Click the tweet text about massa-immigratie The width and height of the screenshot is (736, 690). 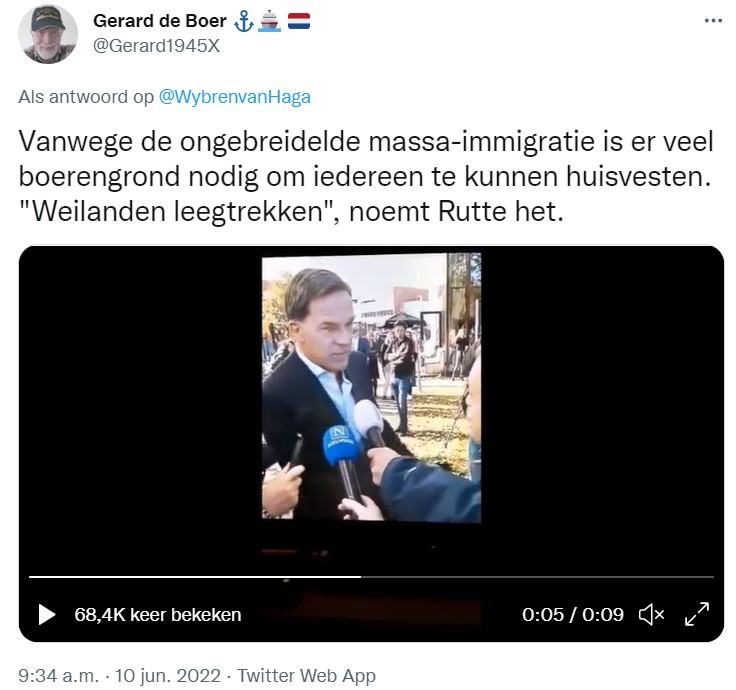366,176
